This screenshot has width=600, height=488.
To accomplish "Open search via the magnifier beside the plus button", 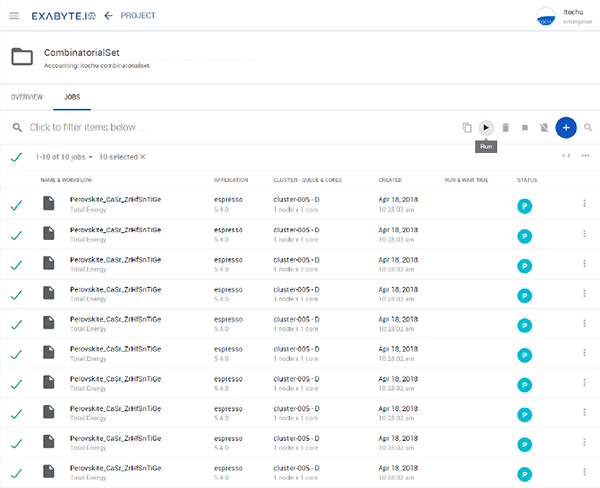I will (x=588, y=127).
